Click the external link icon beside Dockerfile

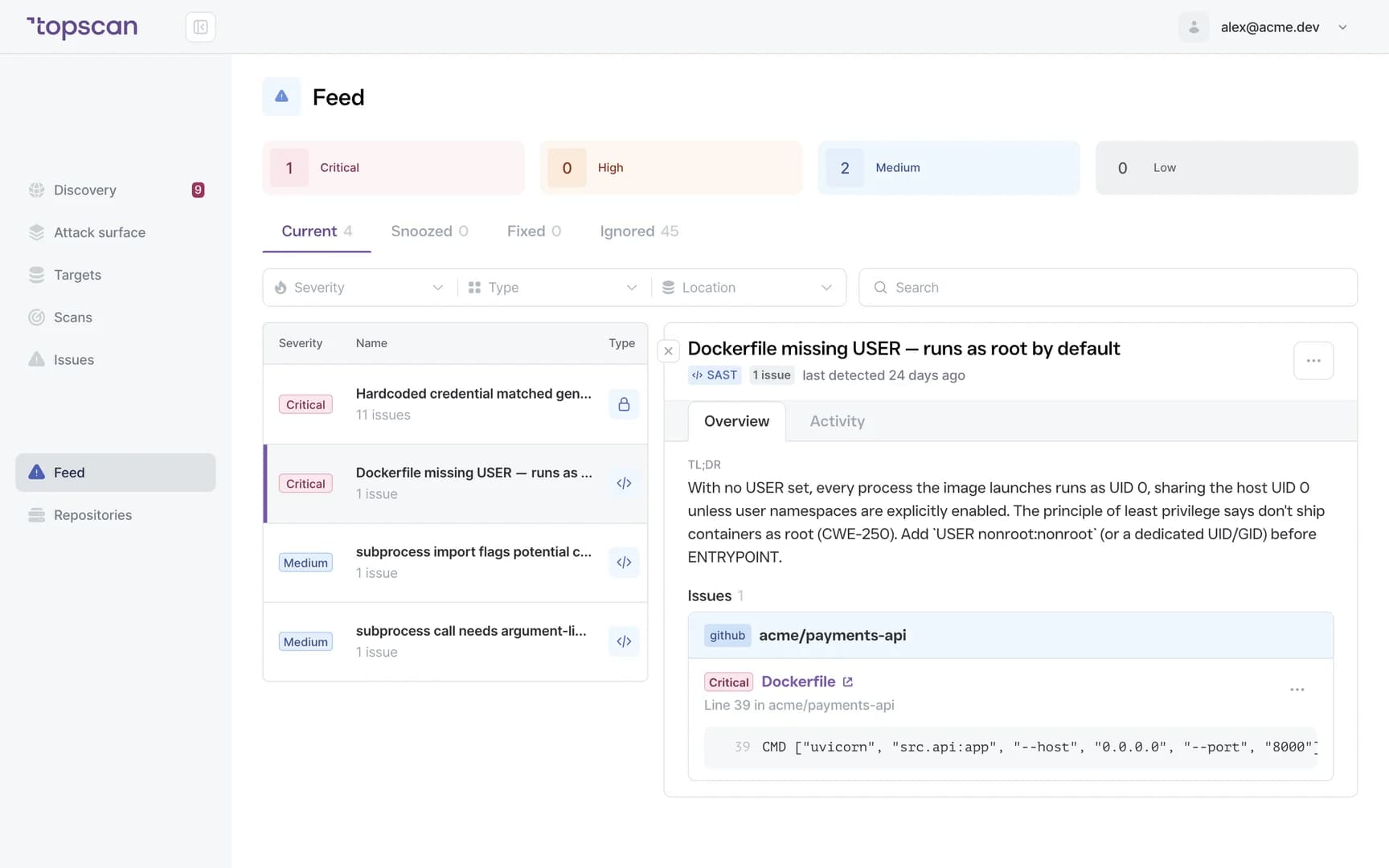tap(847, 682)
